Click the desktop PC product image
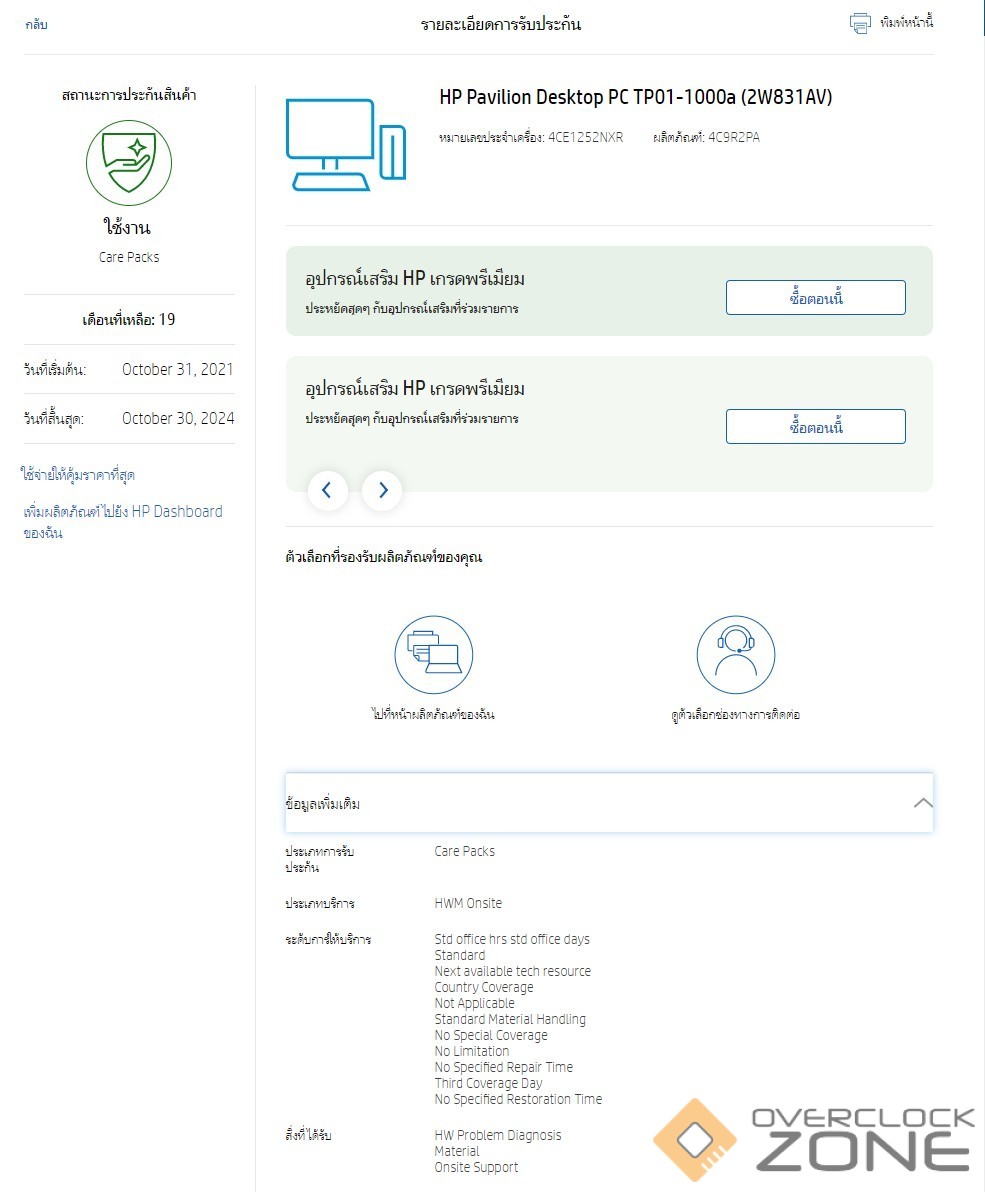The width and height of the screenshot is (985, 1192). (346, 144)
